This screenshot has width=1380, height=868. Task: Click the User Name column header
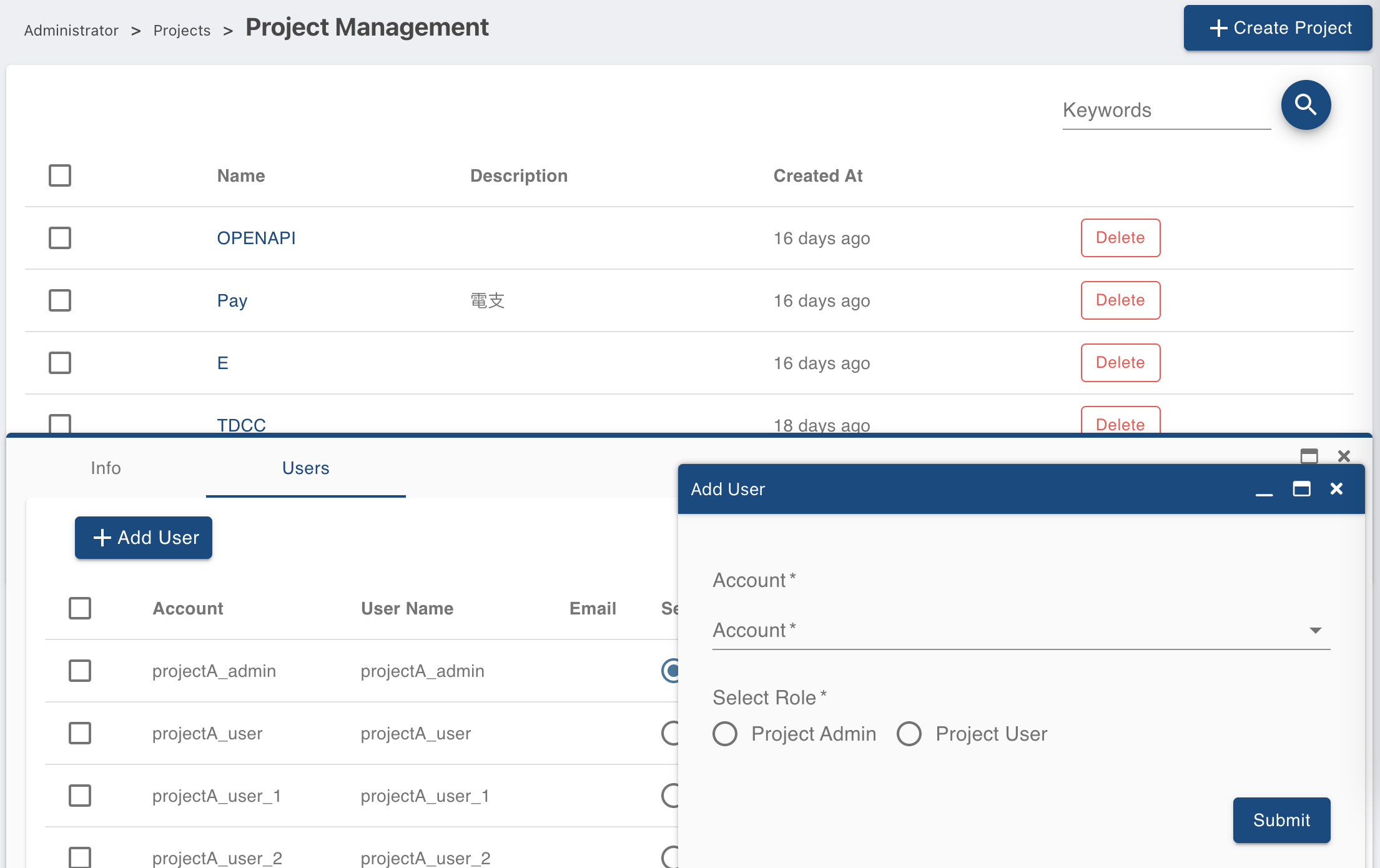point(407,608)
